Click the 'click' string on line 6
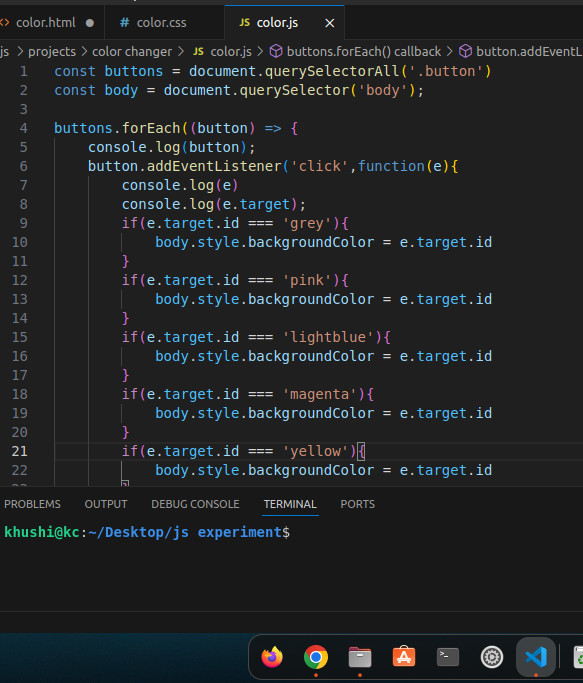This screenshot has width=583, height=683. [x=319, y=166]
